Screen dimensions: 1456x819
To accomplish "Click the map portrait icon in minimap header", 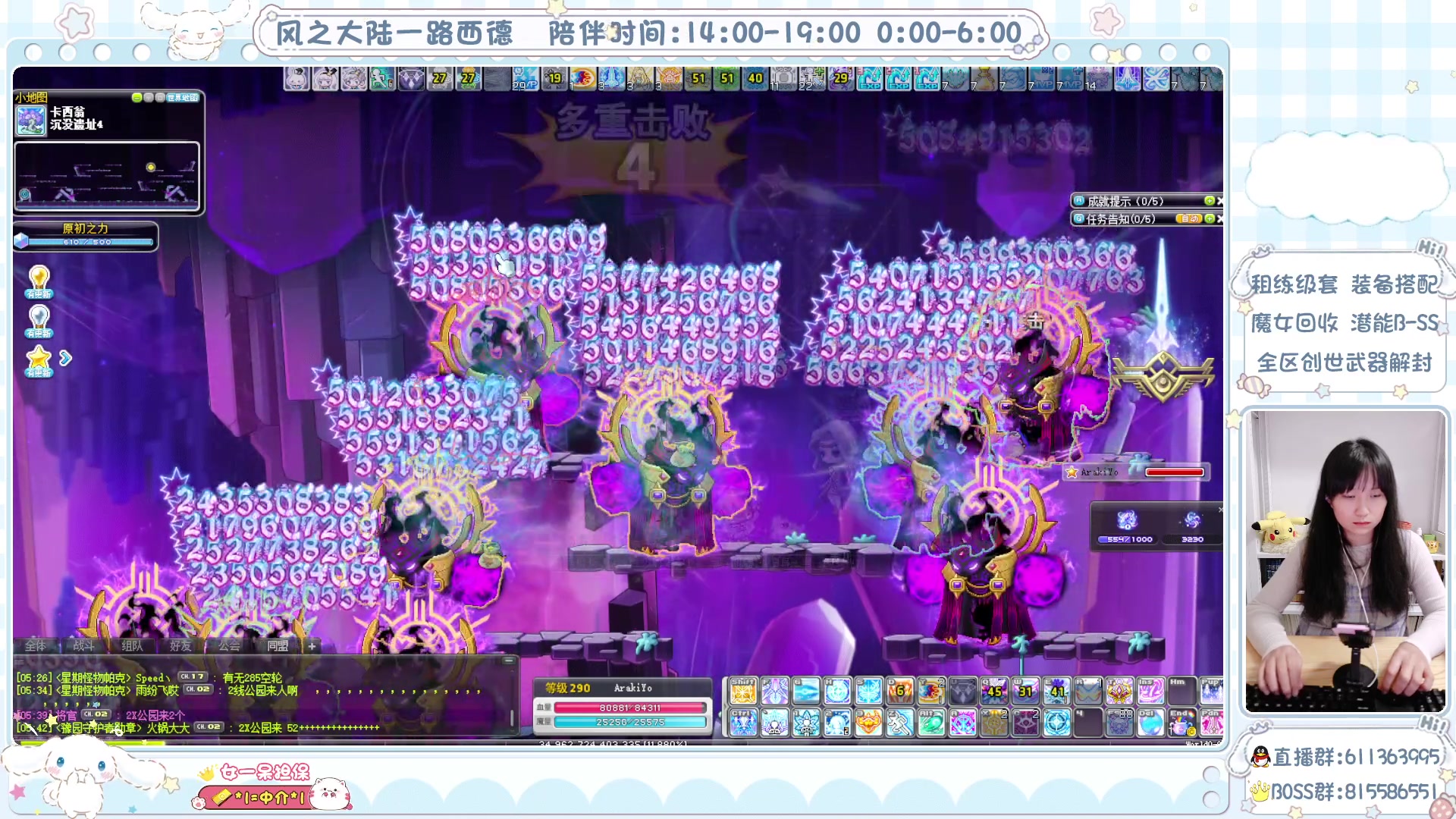I will tap(31, 121).
